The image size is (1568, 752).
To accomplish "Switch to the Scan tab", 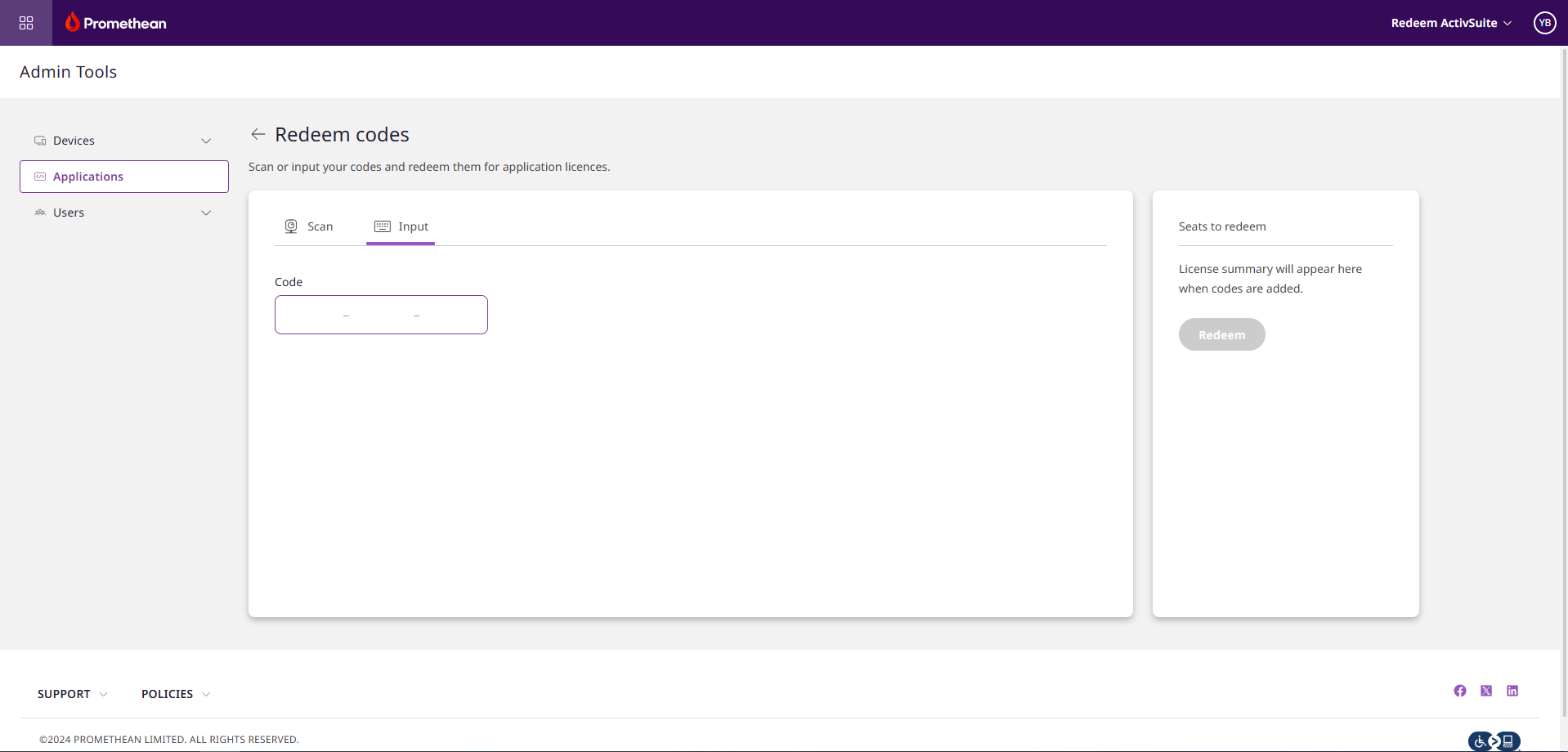I will (309, 226).
